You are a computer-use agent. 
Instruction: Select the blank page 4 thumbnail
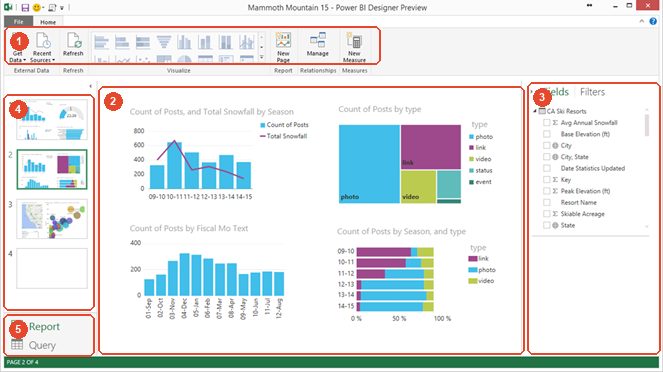52,268
